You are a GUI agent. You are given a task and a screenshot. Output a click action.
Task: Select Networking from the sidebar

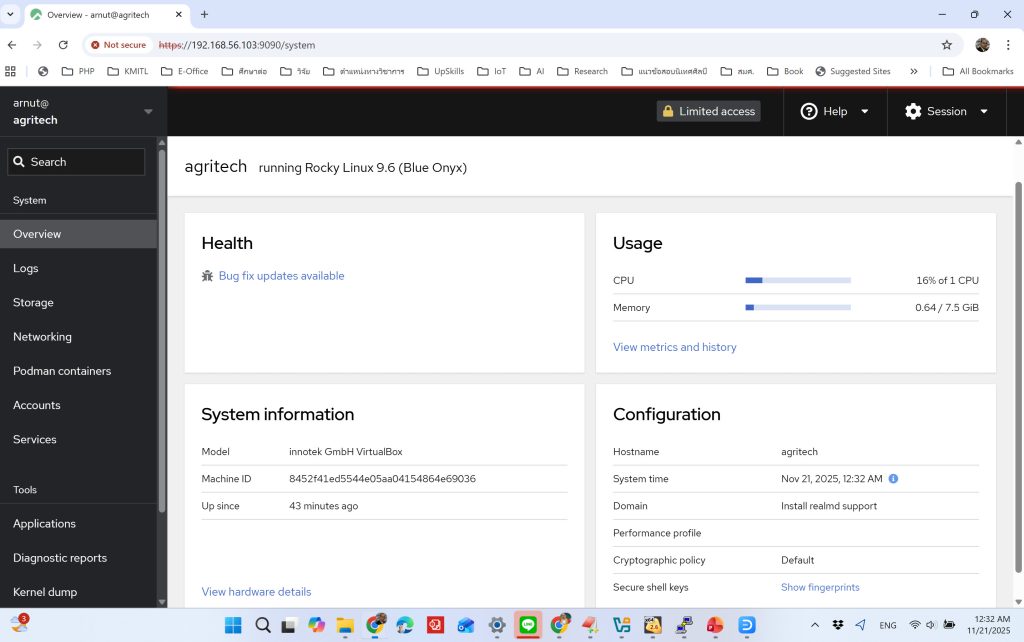[42, 337]
